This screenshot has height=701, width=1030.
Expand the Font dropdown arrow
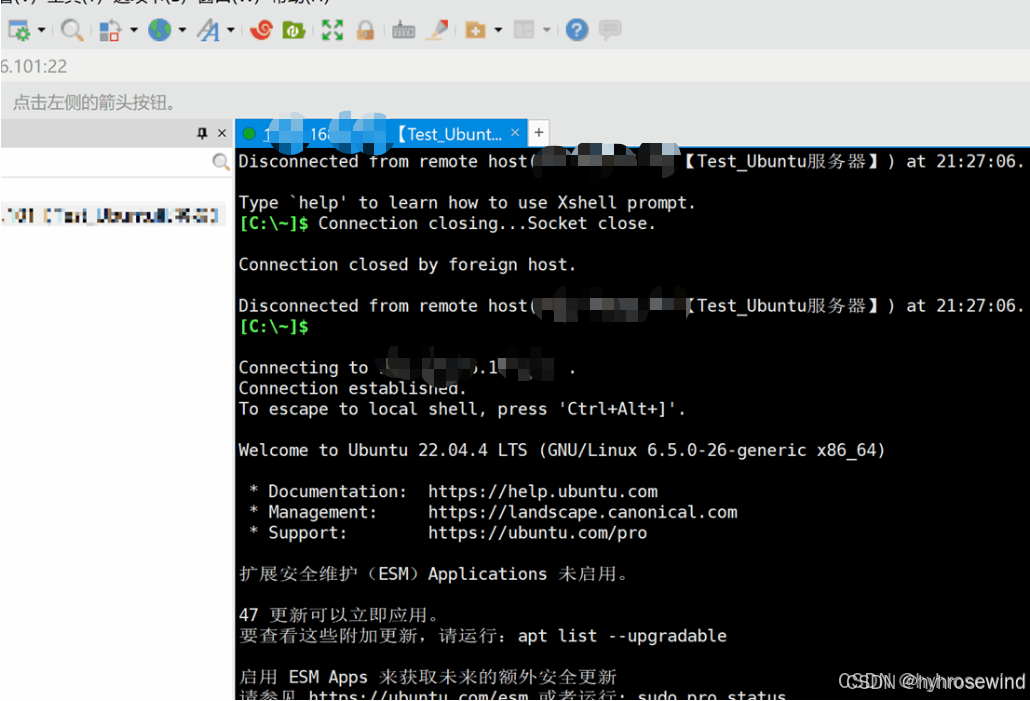(231, 30)
